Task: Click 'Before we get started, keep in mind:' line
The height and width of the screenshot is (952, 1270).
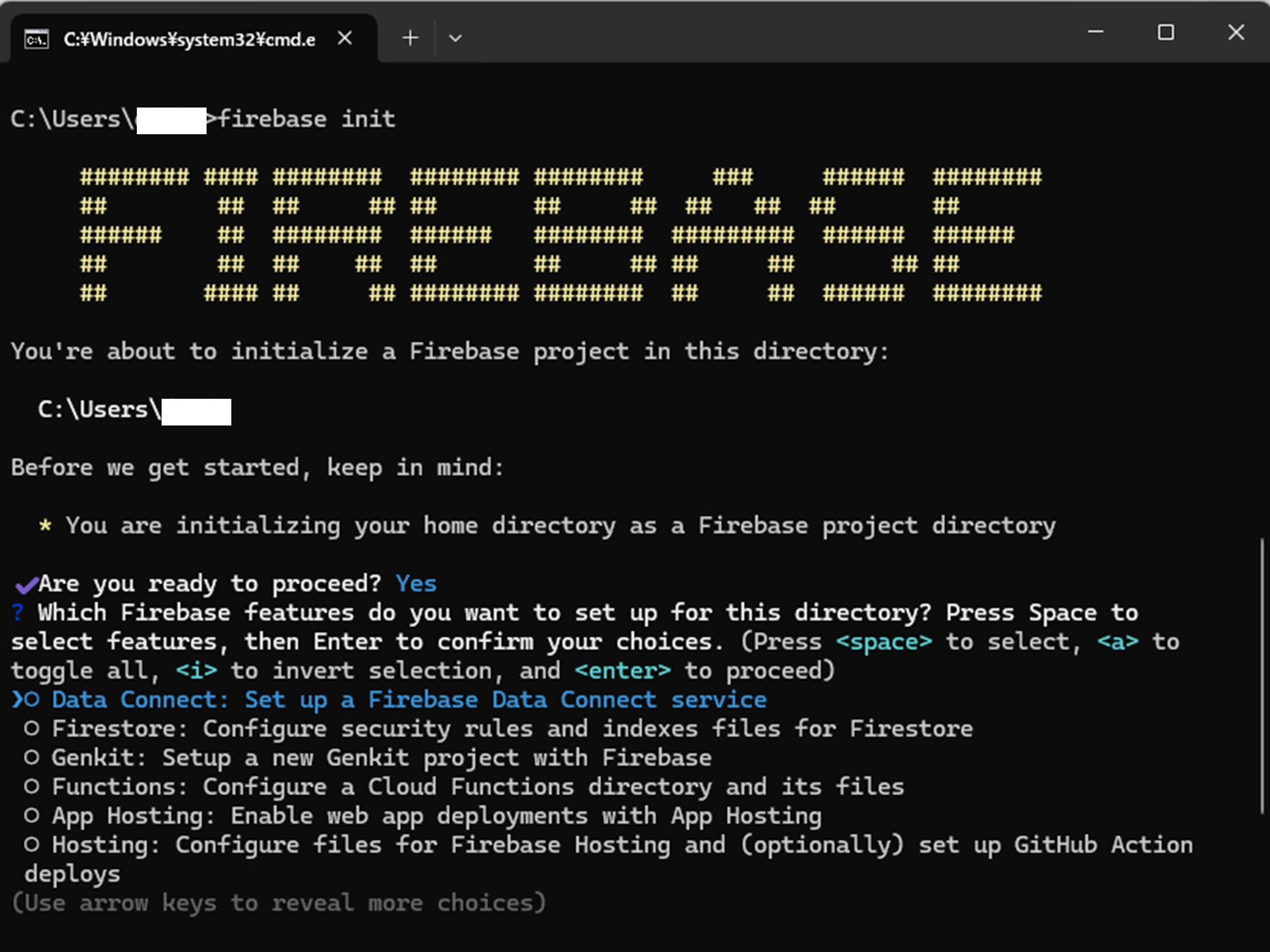Action: pos(258,468)
